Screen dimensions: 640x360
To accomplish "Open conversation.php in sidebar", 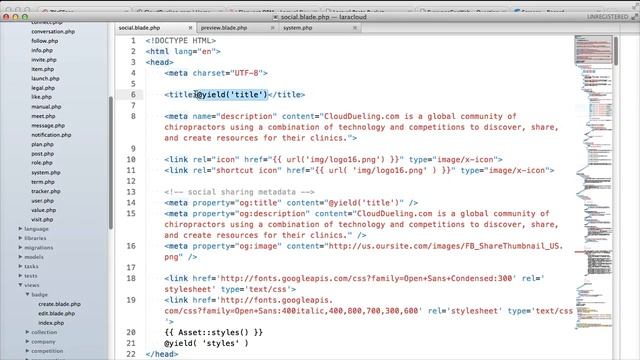I will (x=53, y=31).
